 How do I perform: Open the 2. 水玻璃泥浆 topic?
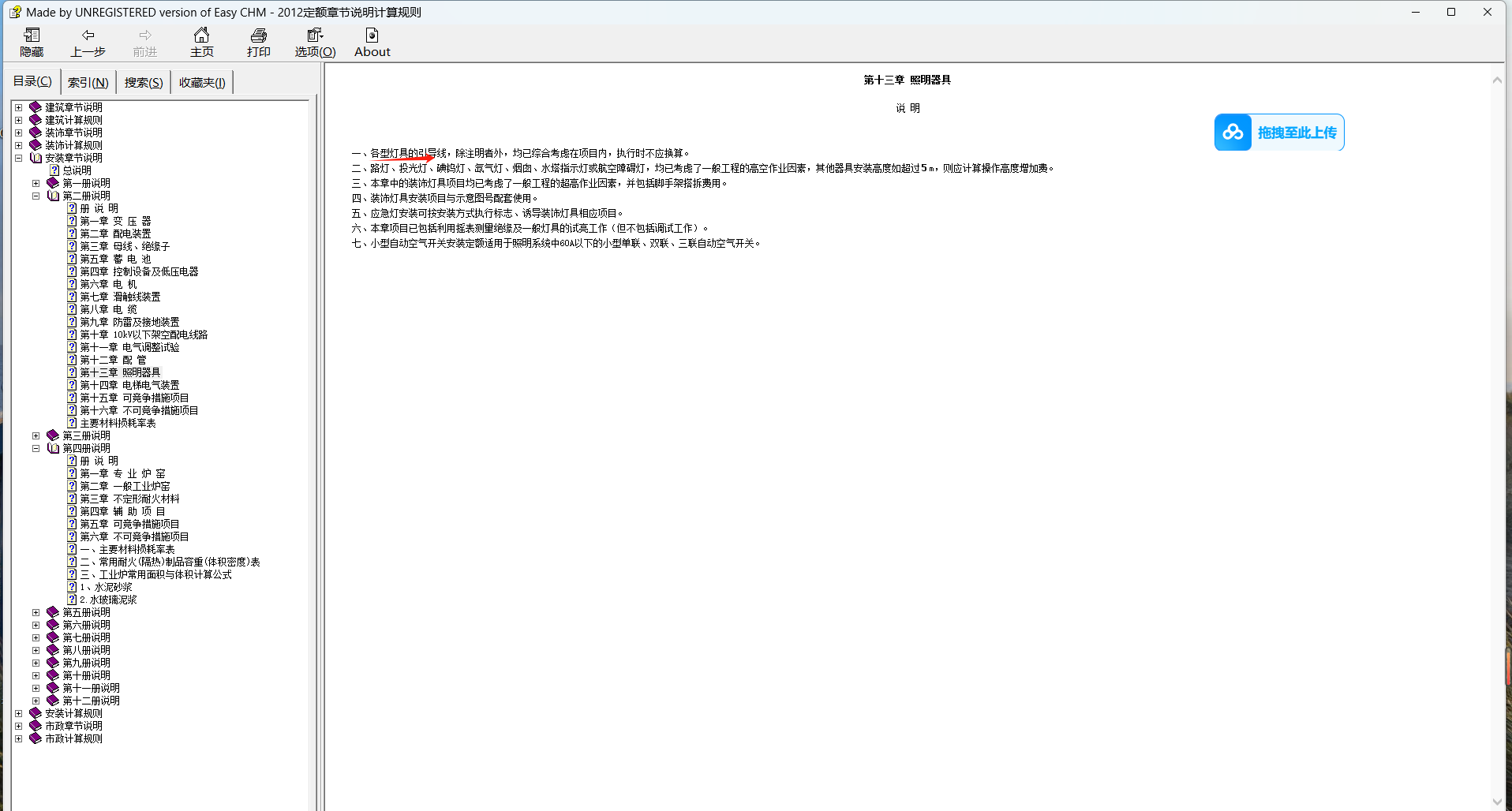108,600
